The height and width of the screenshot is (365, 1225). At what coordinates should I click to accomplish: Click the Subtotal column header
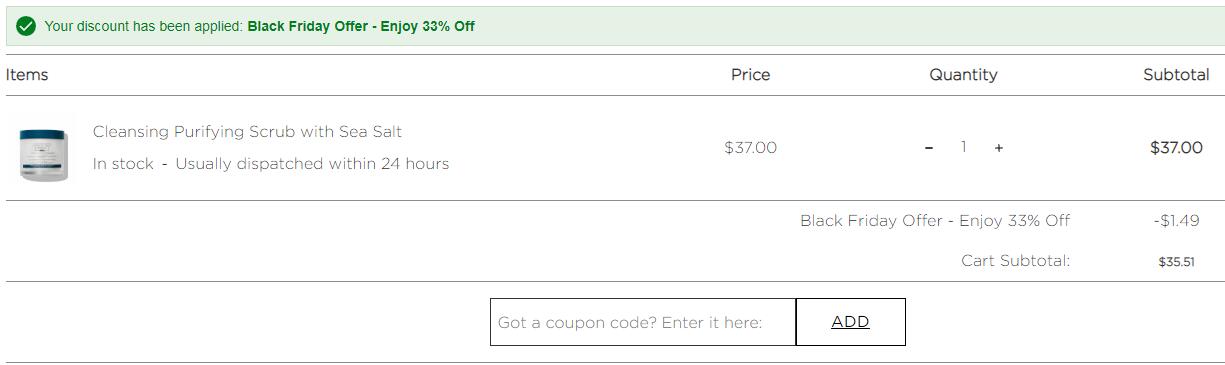tap(1176, 75)
